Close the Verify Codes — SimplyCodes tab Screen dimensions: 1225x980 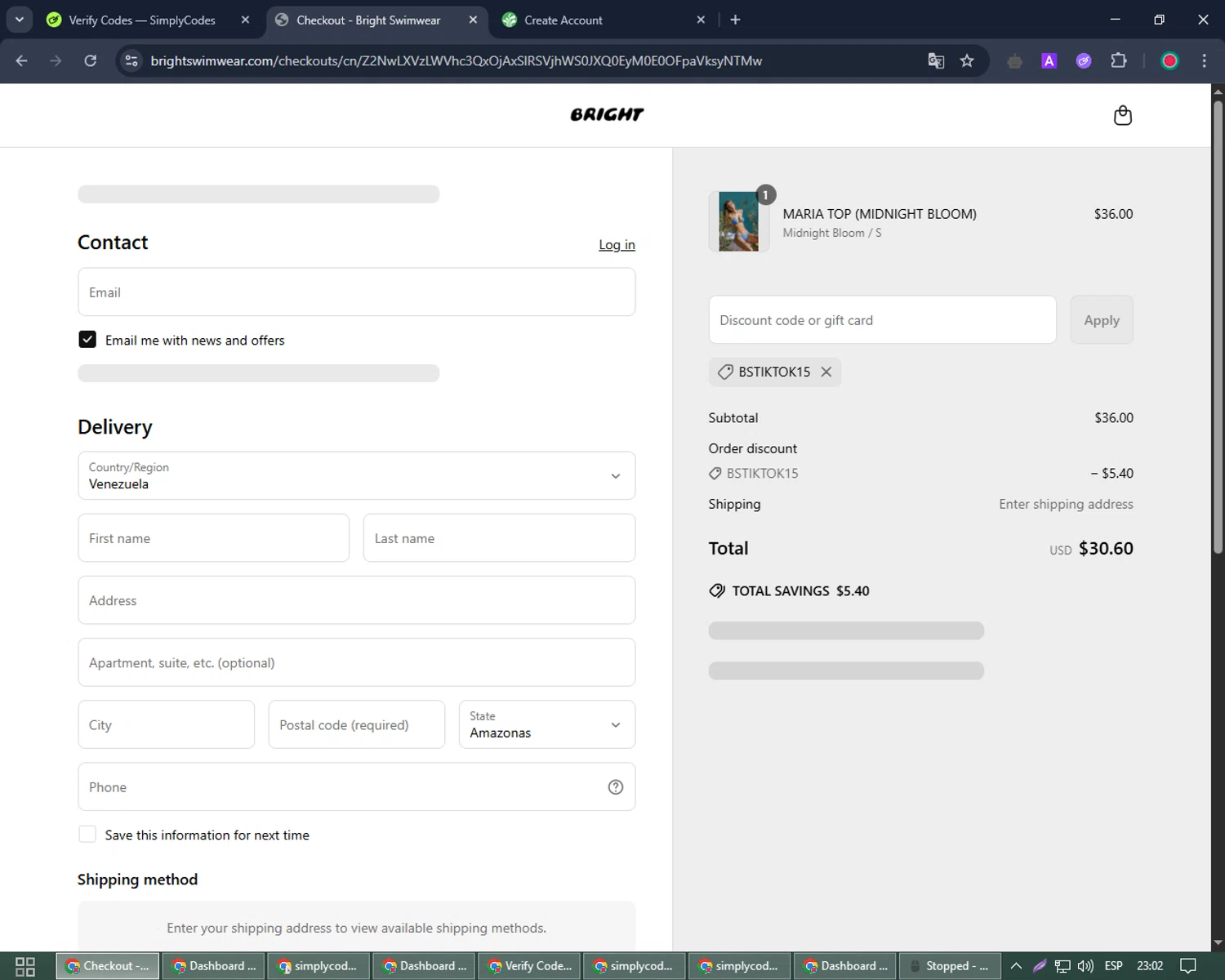pyautogui.click(x=245, y=20)
